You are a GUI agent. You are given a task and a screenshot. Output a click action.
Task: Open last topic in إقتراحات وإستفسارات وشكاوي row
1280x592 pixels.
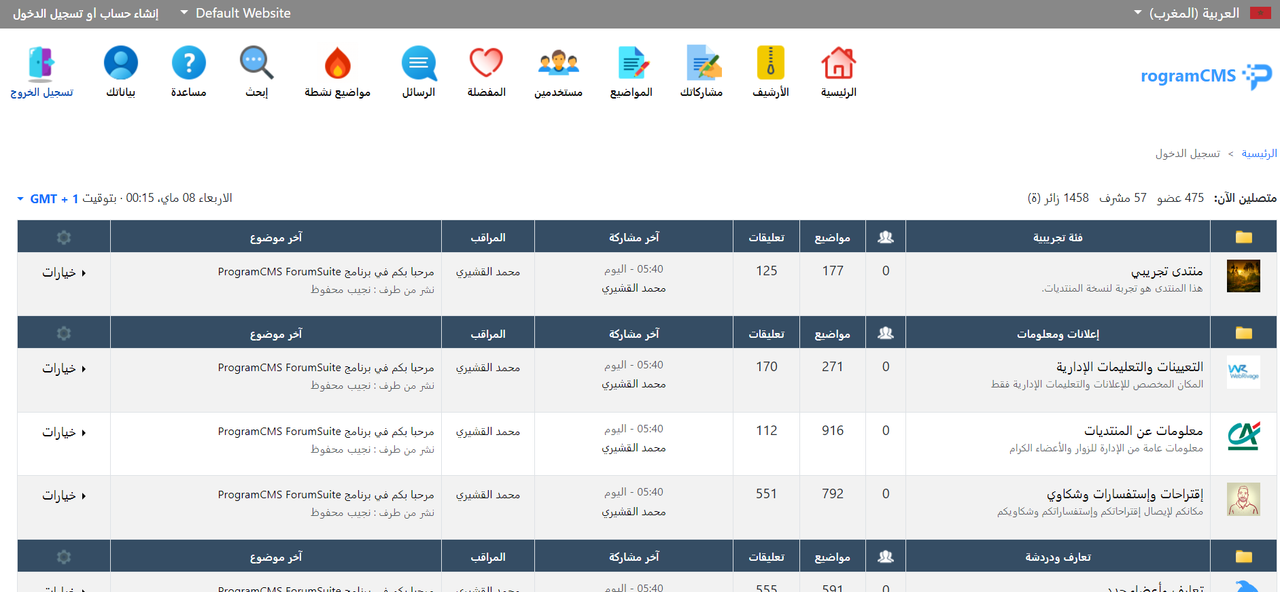point(327,494)
